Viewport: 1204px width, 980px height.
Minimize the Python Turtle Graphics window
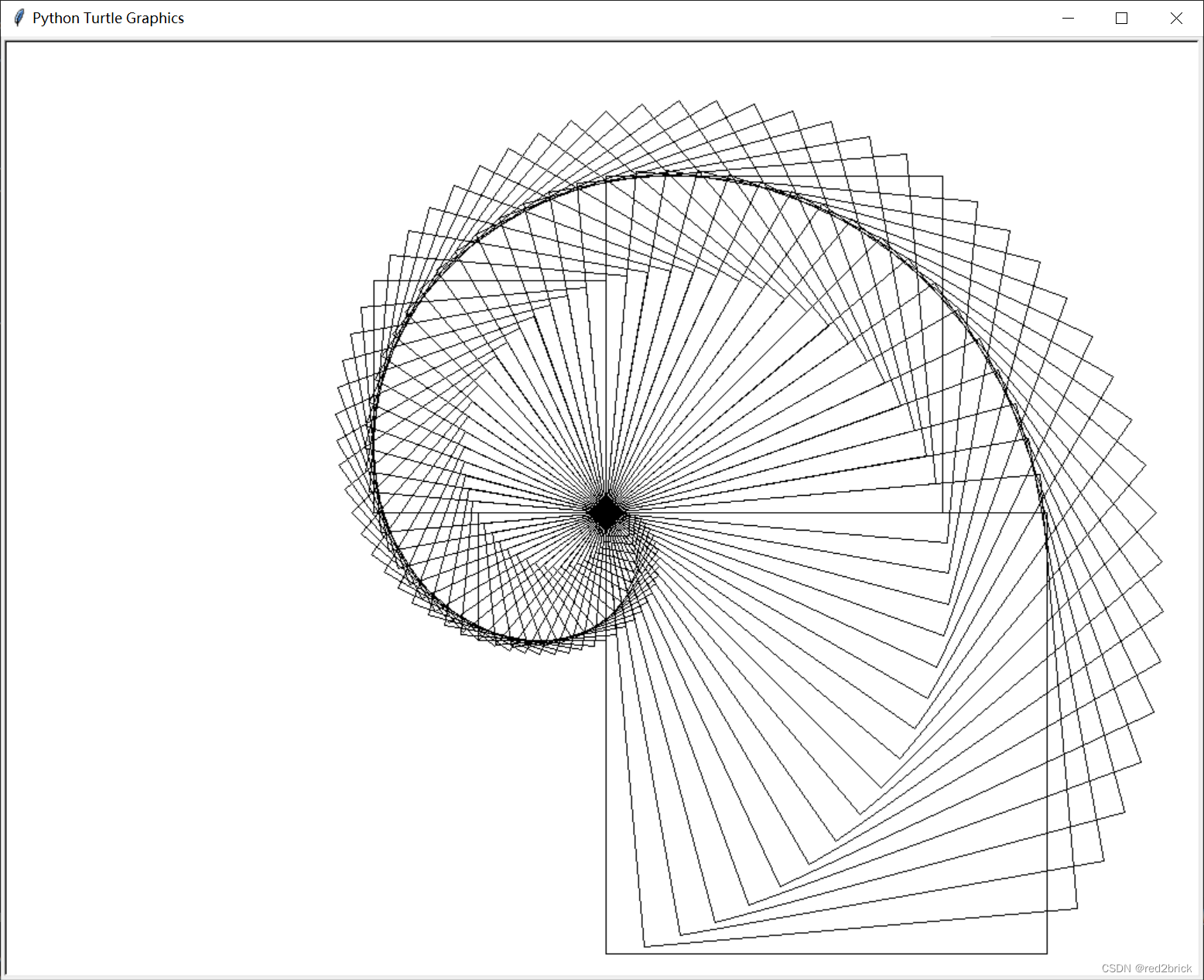click(1069, 19)
